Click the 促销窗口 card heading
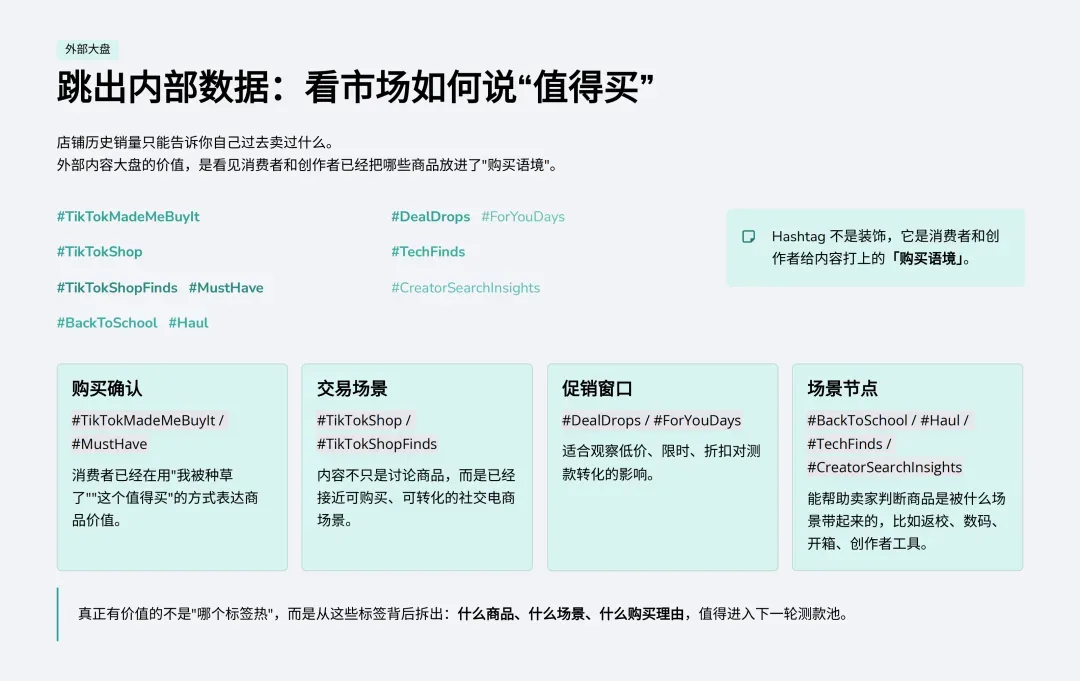The width and height of the screenshot is (1080, 681). click(x=597, y=388)
